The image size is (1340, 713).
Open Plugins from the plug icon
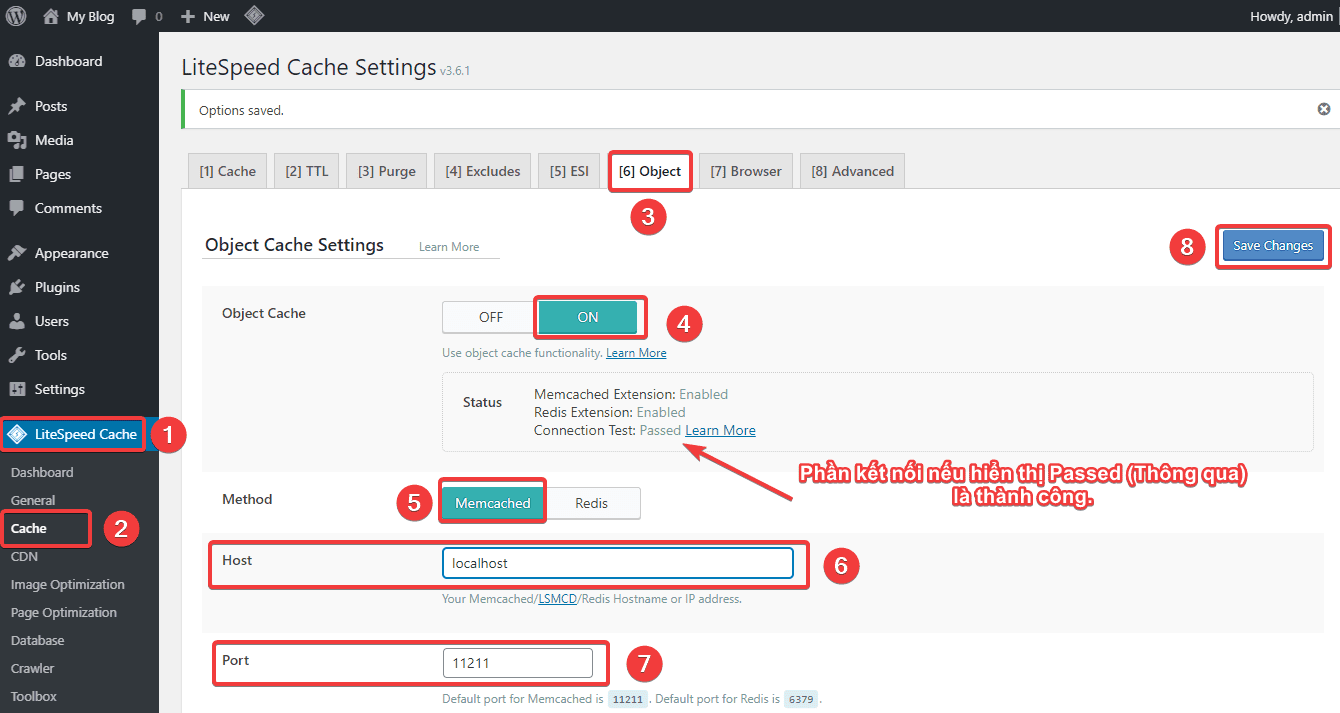click(x=17, y=287)
